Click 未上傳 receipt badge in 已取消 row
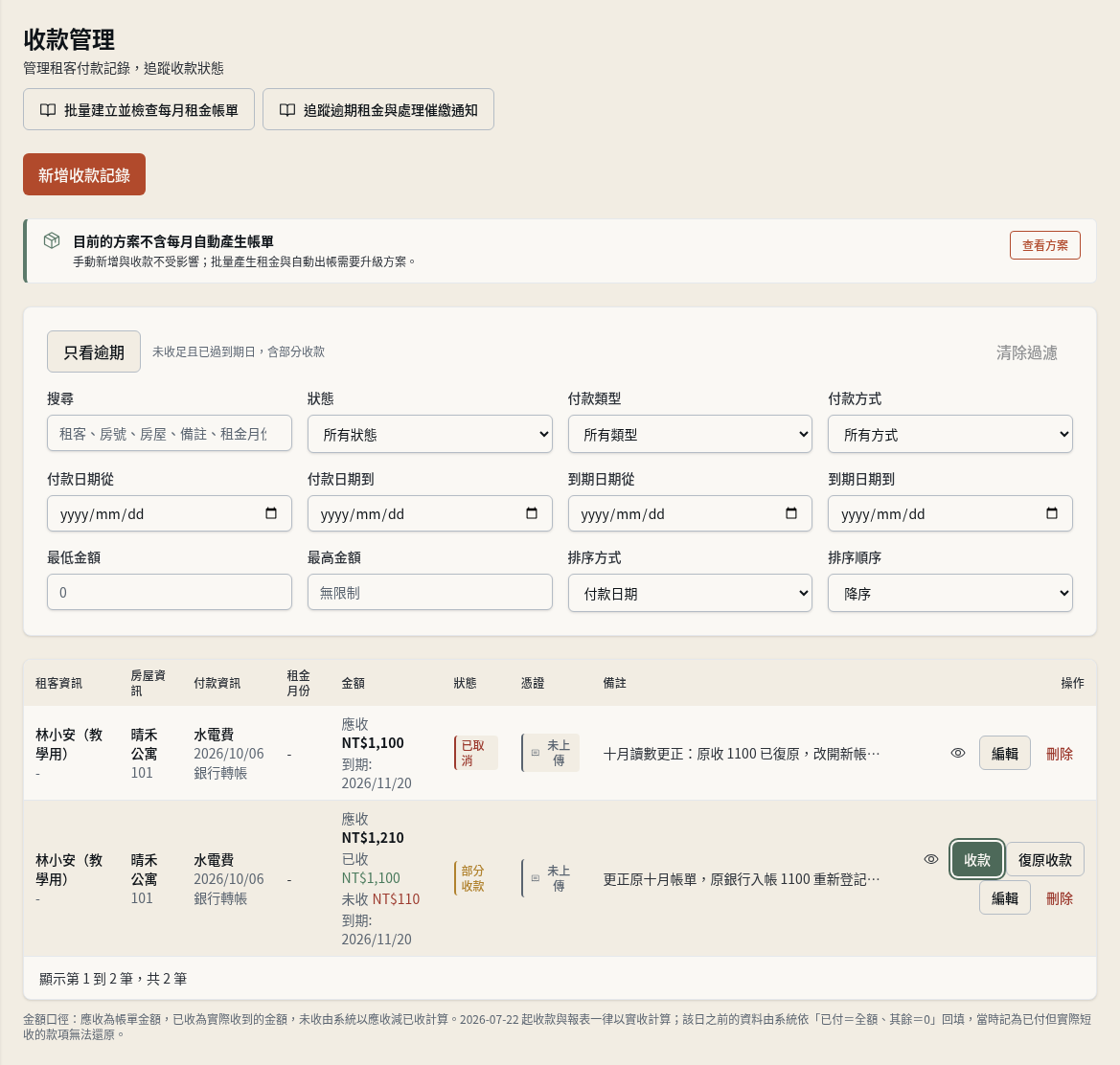1120x1065 pixels. 551,753
